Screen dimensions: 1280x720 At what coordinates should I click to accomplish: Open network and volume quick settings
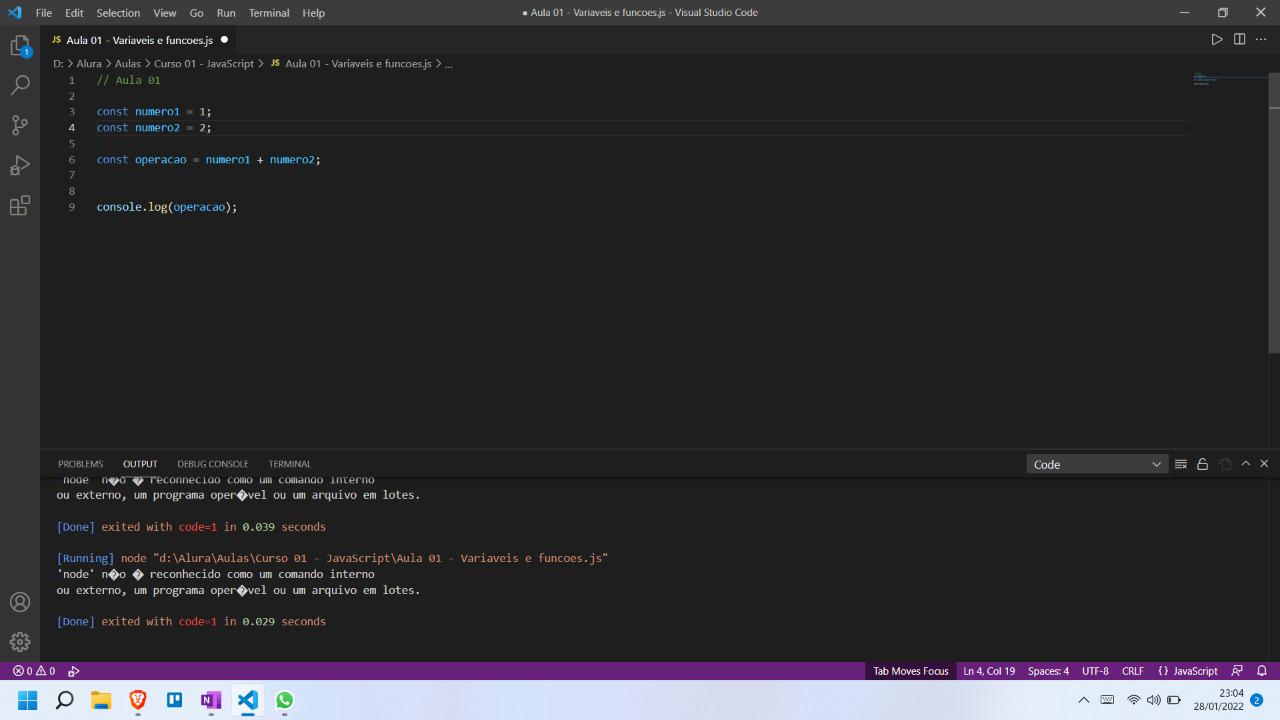[1154, 701]
